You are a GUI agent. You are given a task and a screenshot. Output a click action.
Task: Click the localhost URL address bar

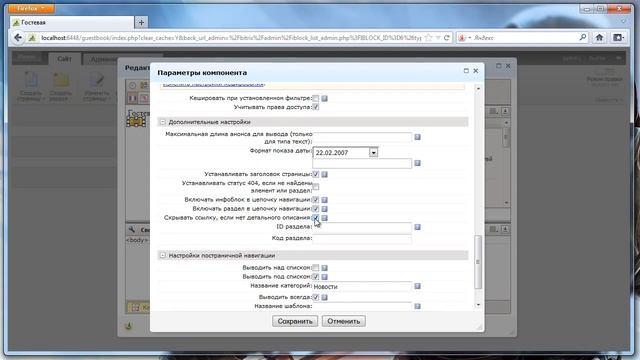tap(231, 38)
